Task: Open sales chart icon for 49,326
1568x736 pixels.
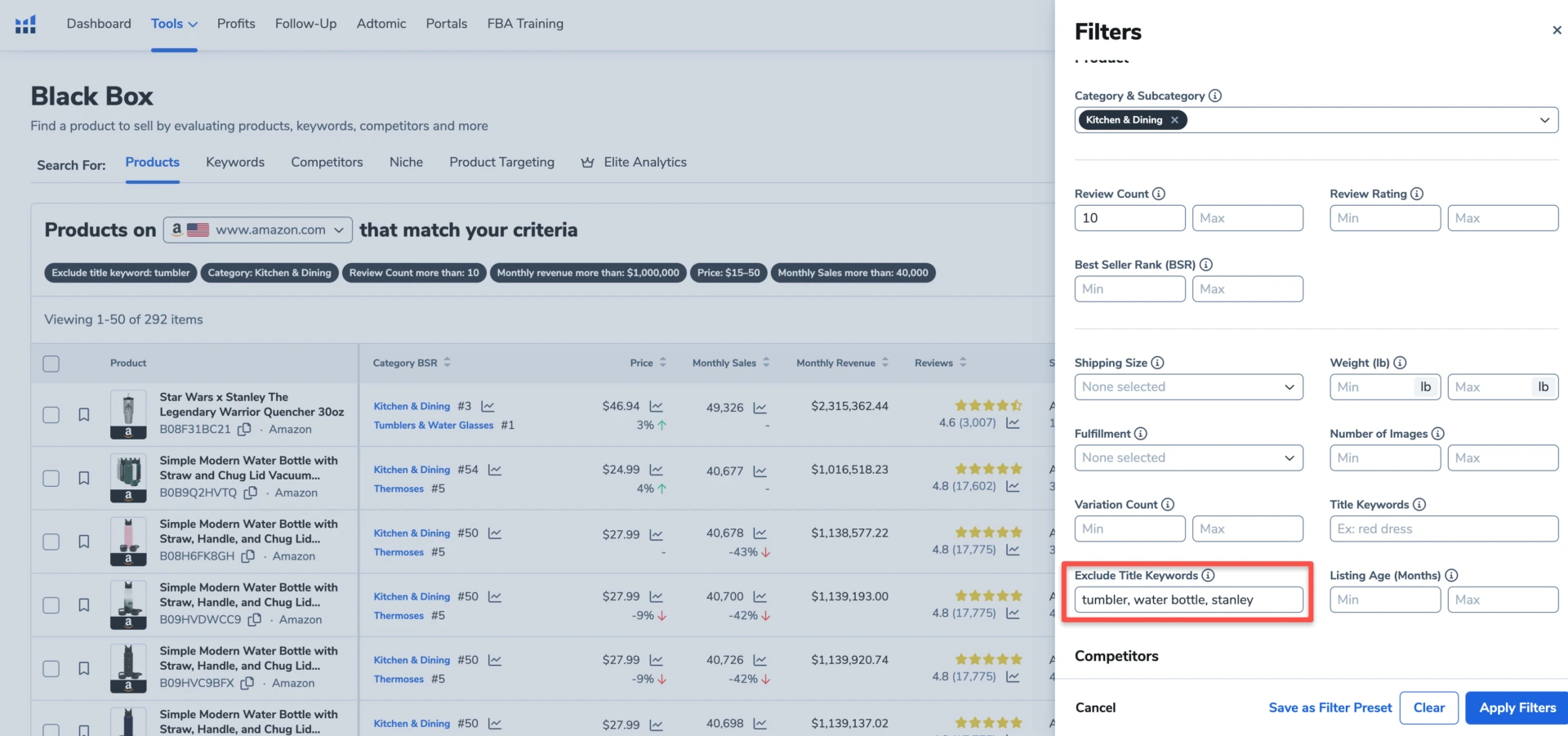Action: click(759, 408)
